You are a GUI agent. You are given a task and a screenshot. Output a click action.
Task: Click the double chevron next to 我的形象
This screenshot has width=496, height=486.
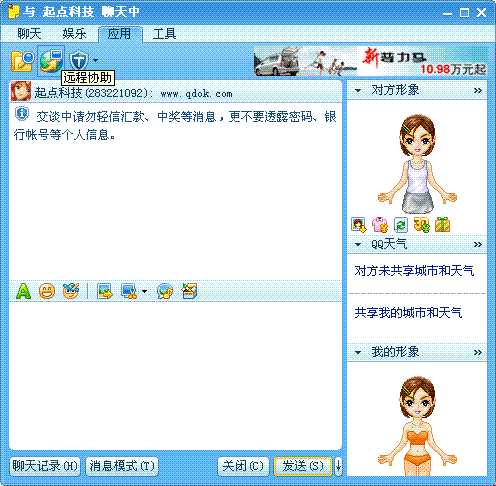(478, 352)
